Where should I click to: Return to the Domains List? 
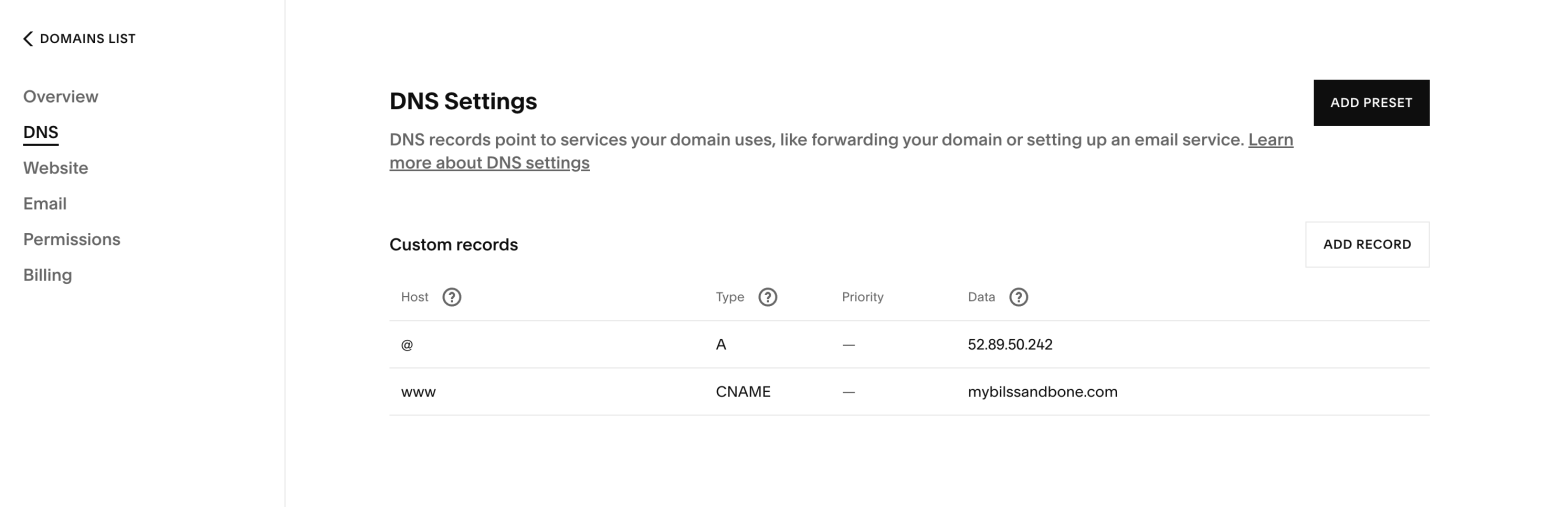point(87,39)
